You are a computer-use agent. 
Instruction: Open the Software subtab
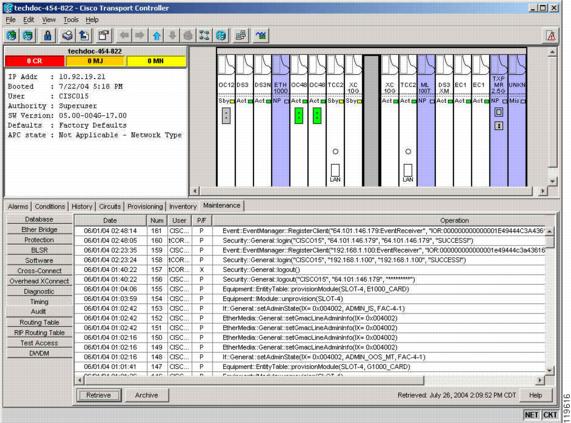[39, 260]
